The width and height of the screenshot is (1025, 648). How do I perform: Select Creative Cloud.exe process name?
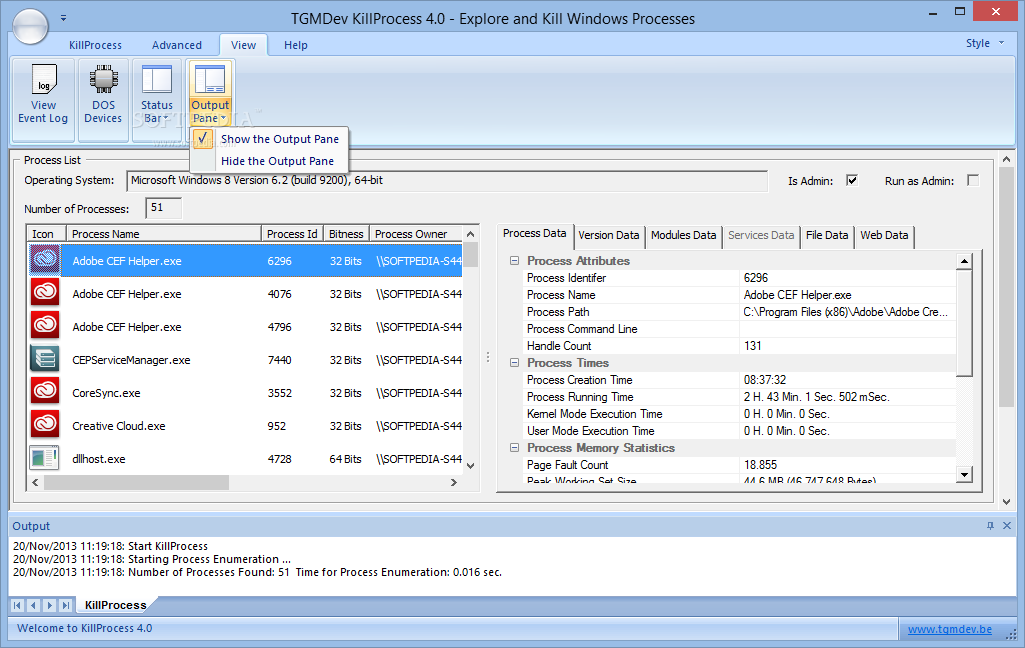[118, 426]
